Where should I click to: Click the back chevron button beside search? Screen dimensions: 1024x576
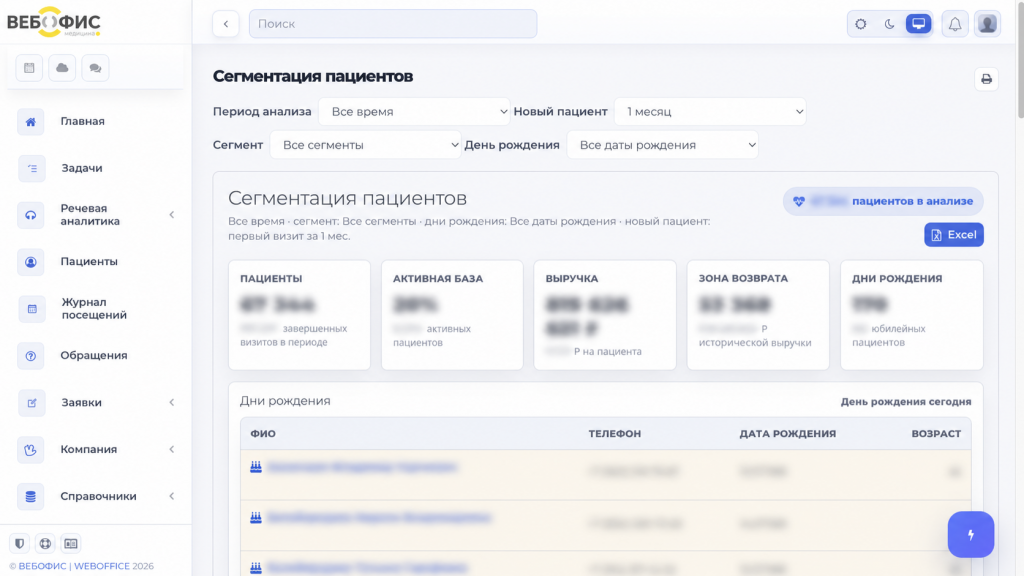coord(226,24)
